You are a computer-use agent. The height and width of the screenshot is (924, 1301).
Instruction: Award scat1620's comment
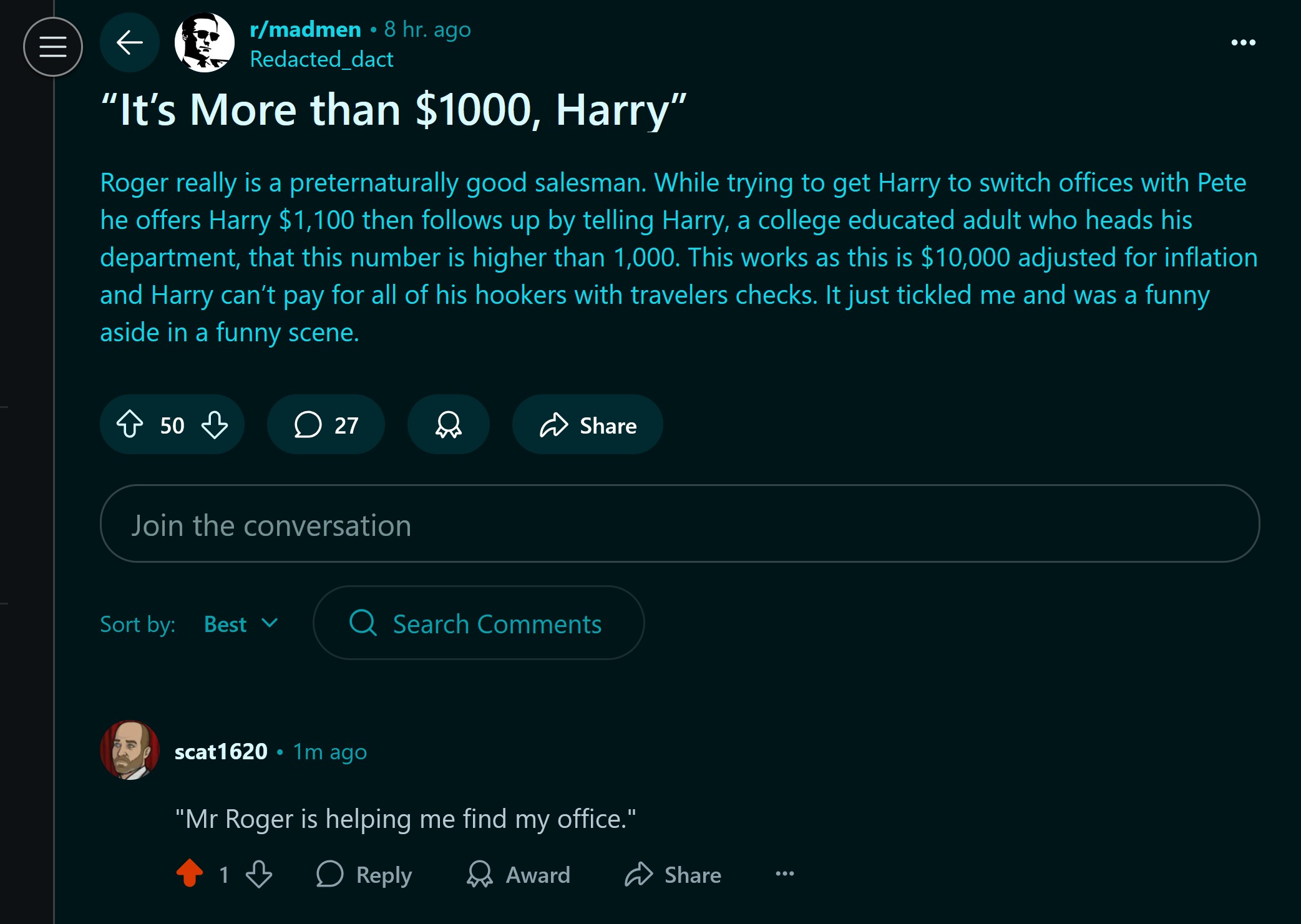pos(519,874)
